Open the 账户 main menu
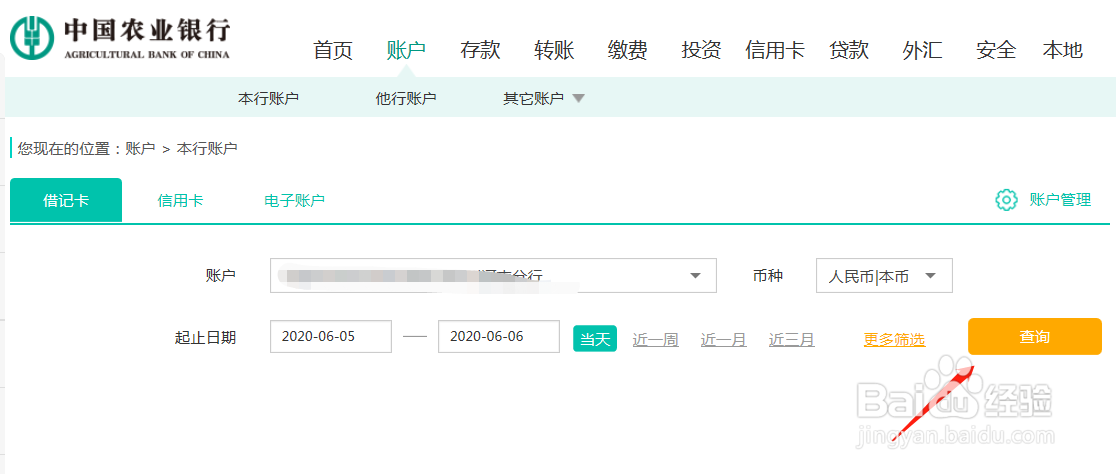 (x=406, y=50)
